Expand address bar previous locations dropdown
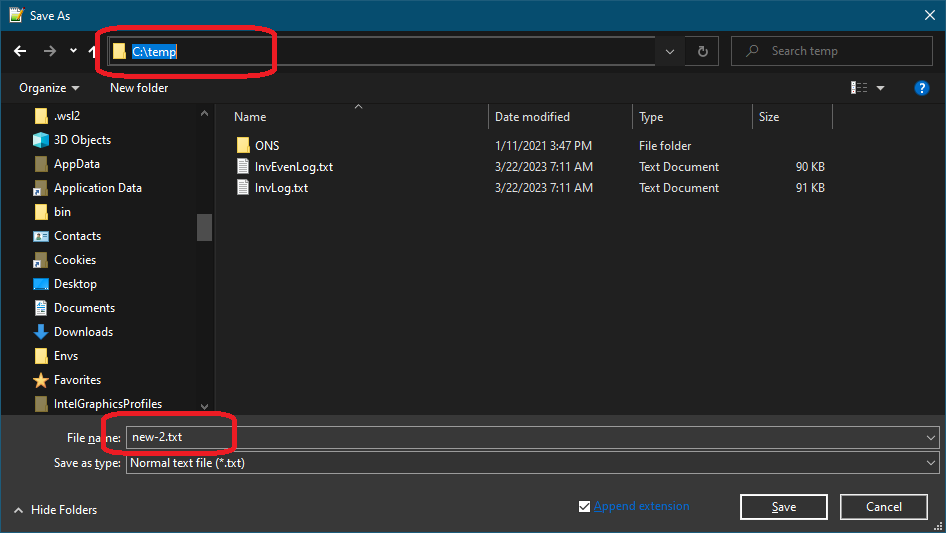The width and height of the screenshot is (946, 533). [670, 51]
